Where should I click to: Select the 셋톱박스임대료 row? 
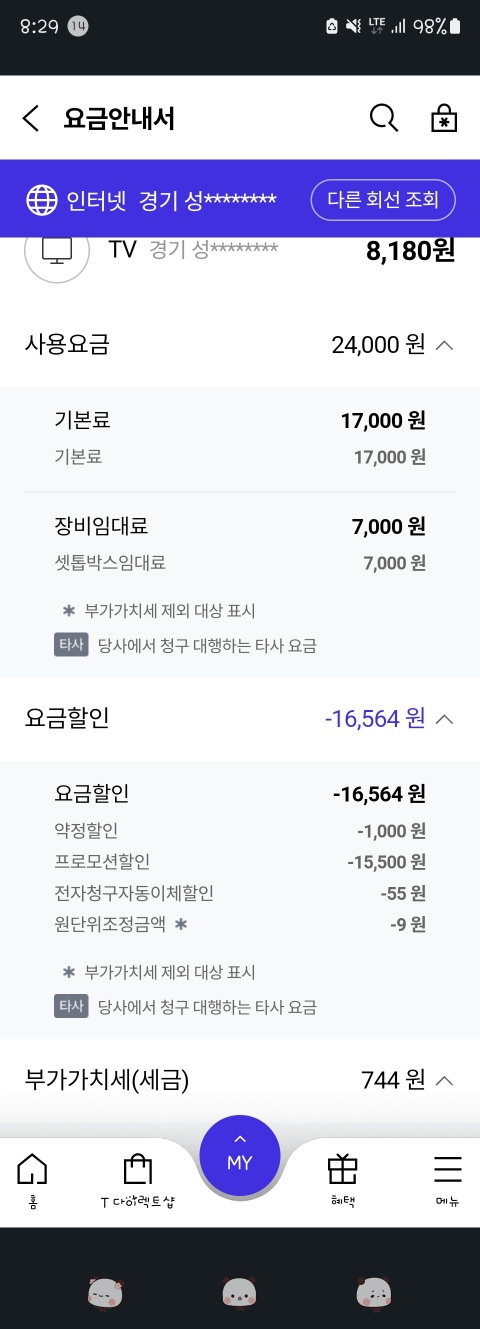click(x=240, y=563)
